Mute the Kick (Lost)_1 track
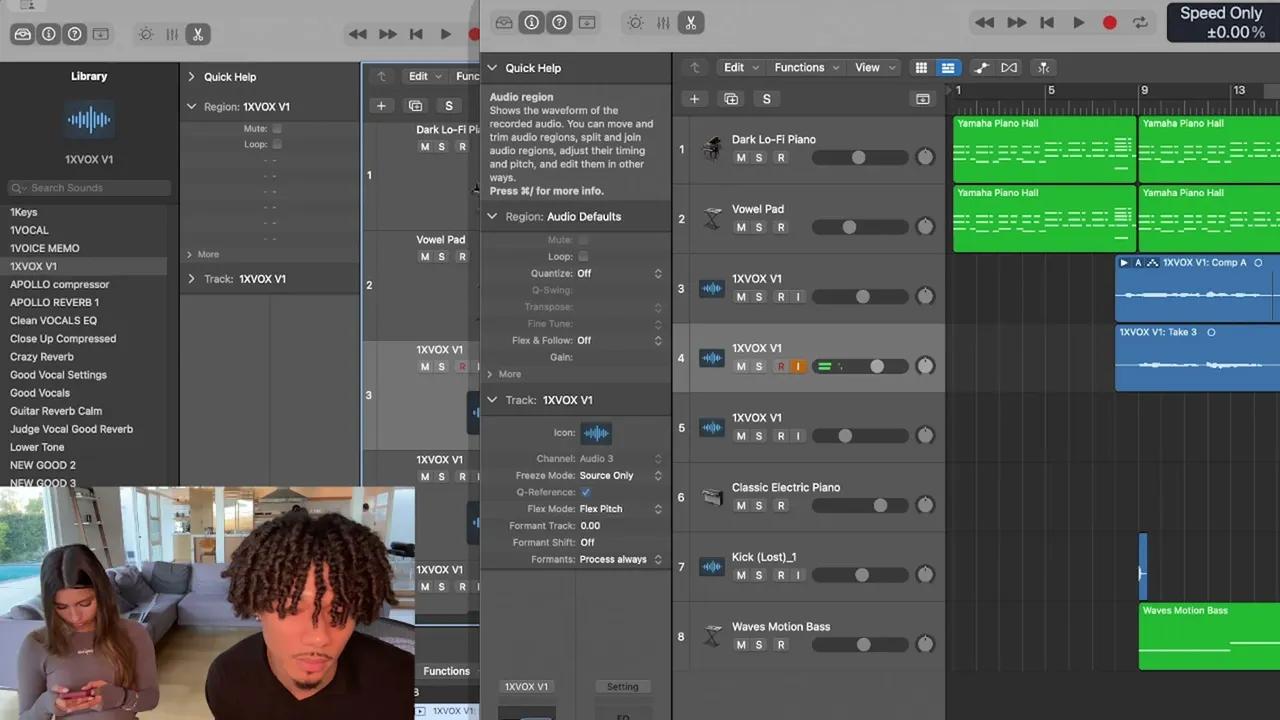This screenshot has width=1280, height=720. [741, 575]
